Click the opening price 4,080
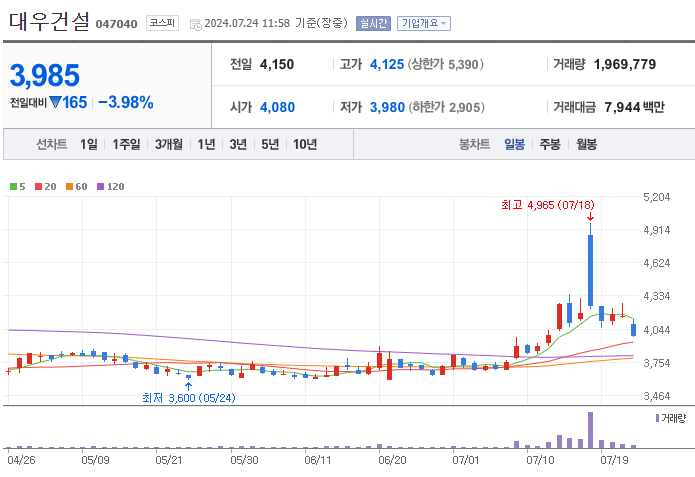The width and height of the screenshot is (695, 477). 277,107
